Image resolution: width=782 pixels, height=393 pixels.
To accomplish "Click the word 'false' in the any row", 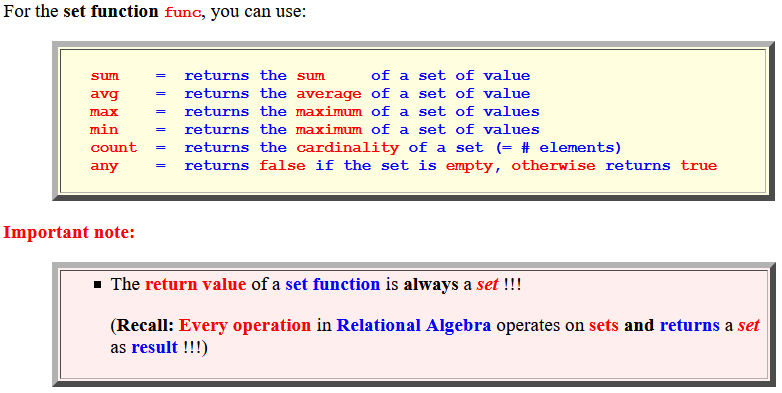I will pos(282,166).
